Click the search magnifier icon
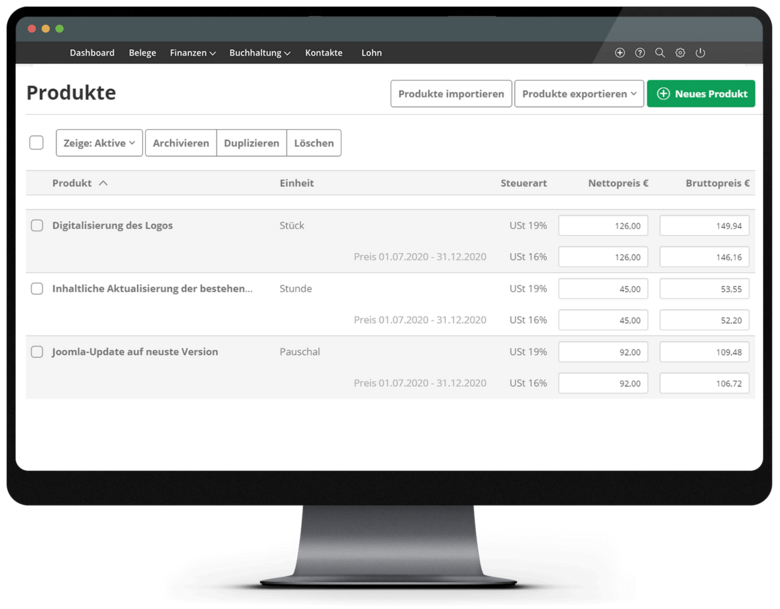Image resolution: width=780 pixels, height=609 pixels. [660, 53]
